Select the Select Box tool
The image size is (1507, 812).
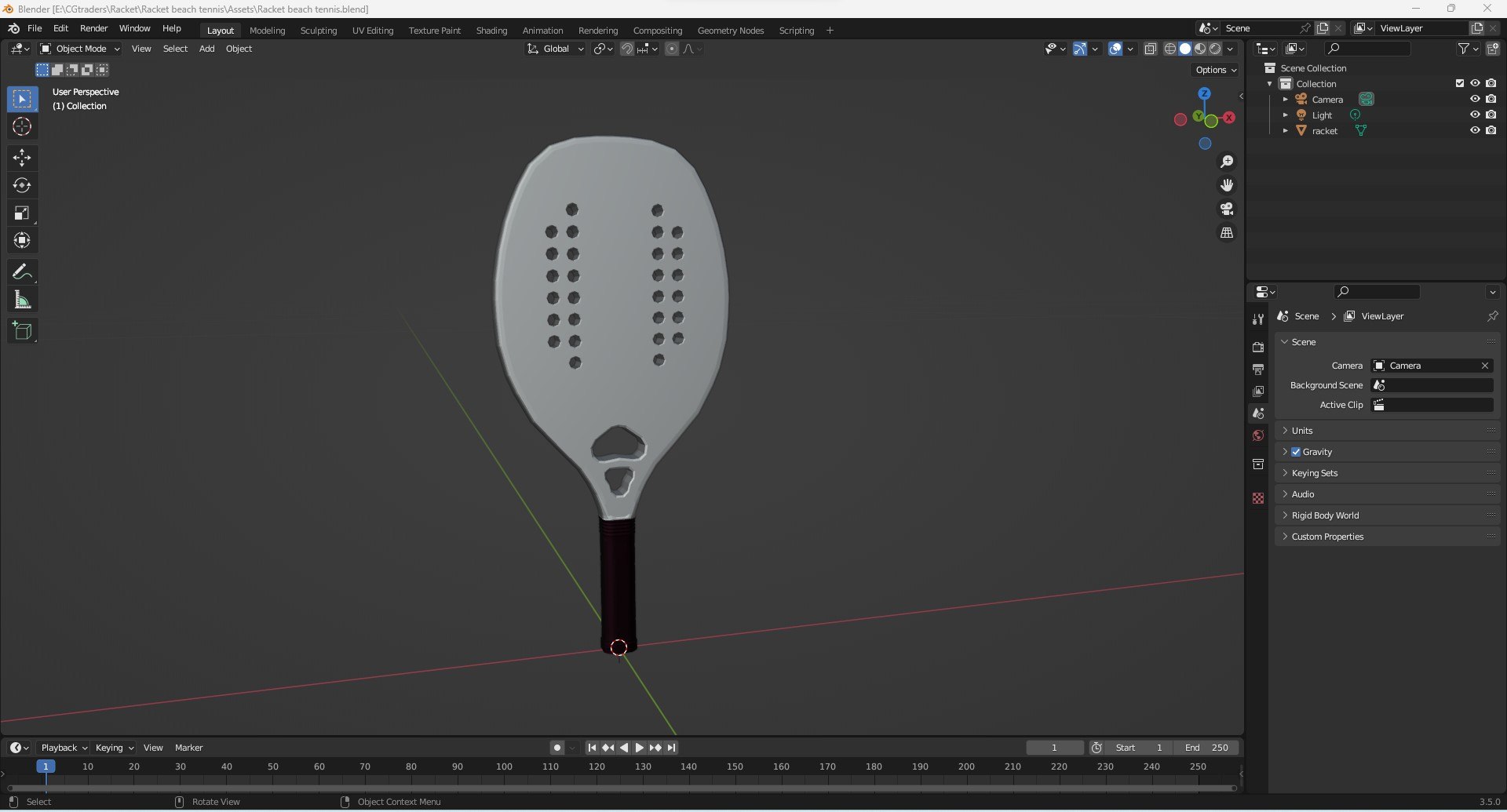22,99
